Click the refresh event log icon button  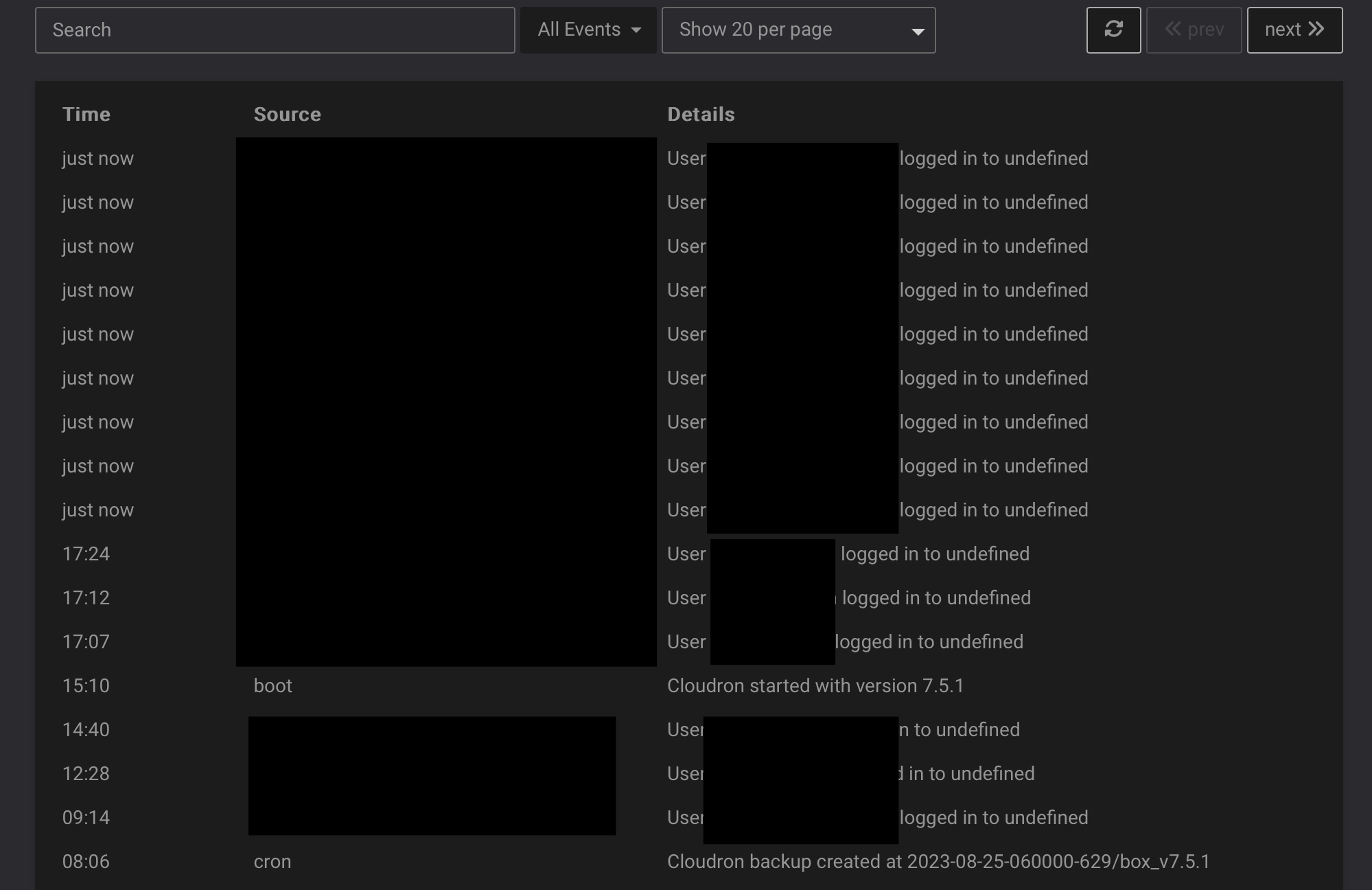coord(1113,30)
